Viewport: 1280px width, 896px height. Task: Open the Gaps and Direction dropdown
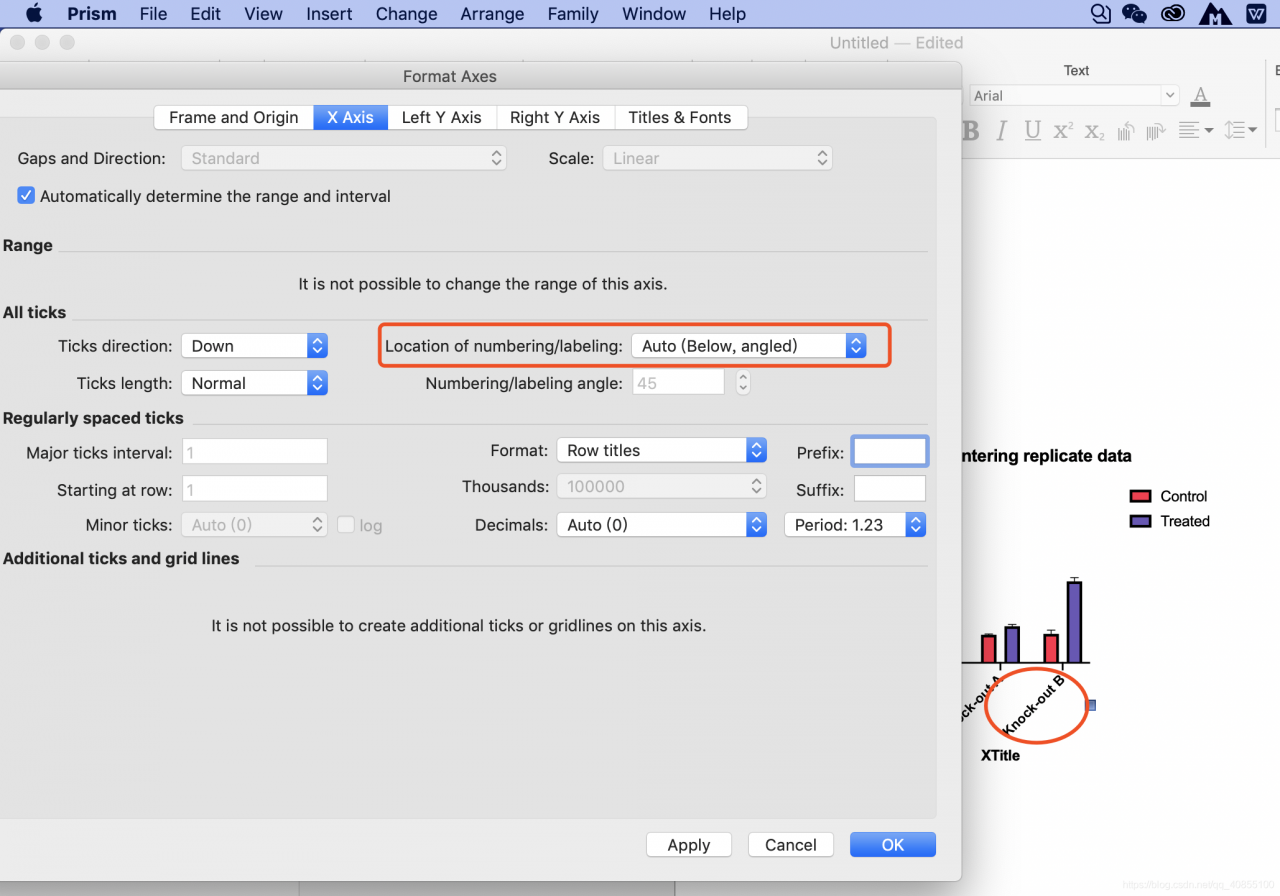coord(344,158)
